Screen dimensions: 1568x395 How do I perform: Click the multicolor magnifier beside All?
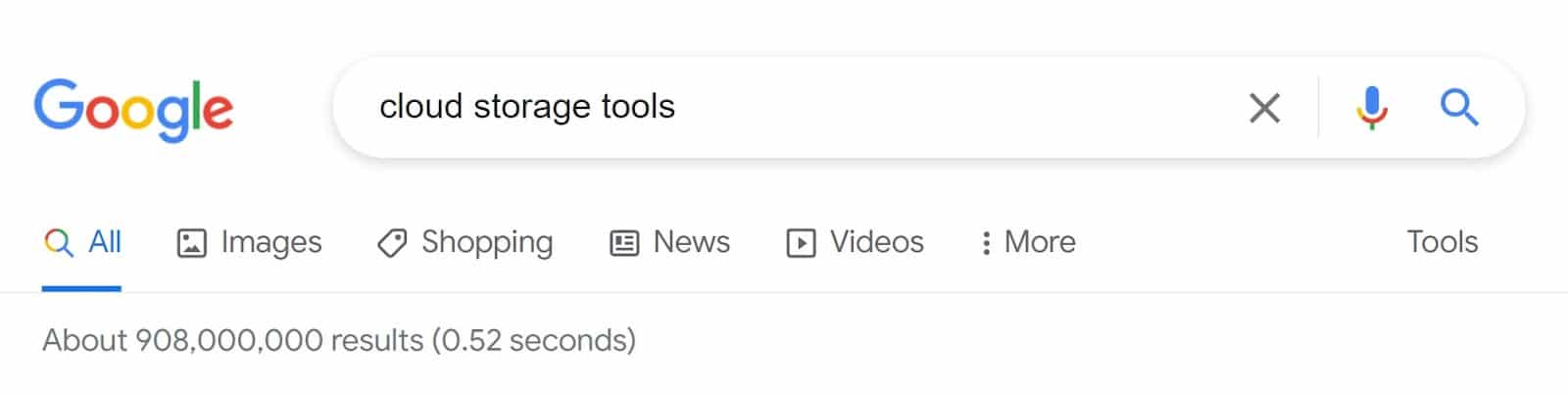coord(59,243)
